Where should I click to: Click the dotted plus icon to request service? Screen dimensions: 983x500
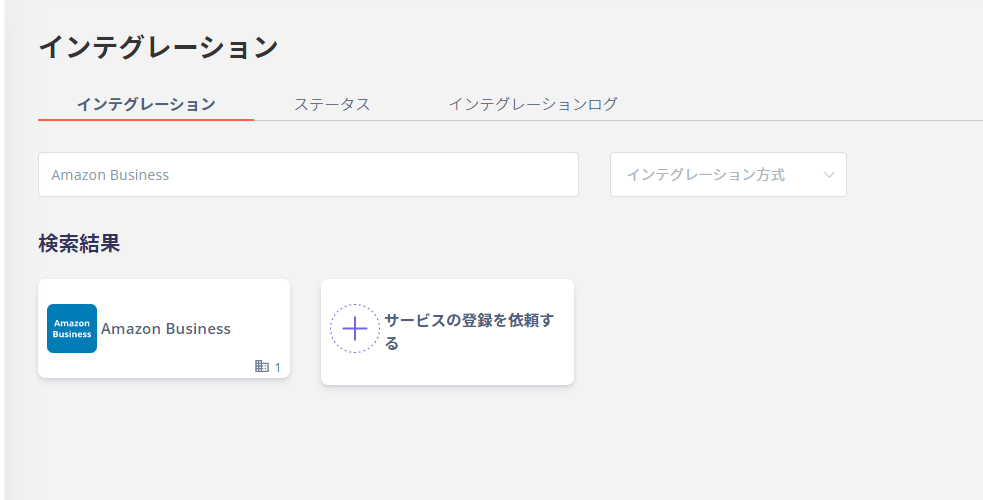(355, 328)
